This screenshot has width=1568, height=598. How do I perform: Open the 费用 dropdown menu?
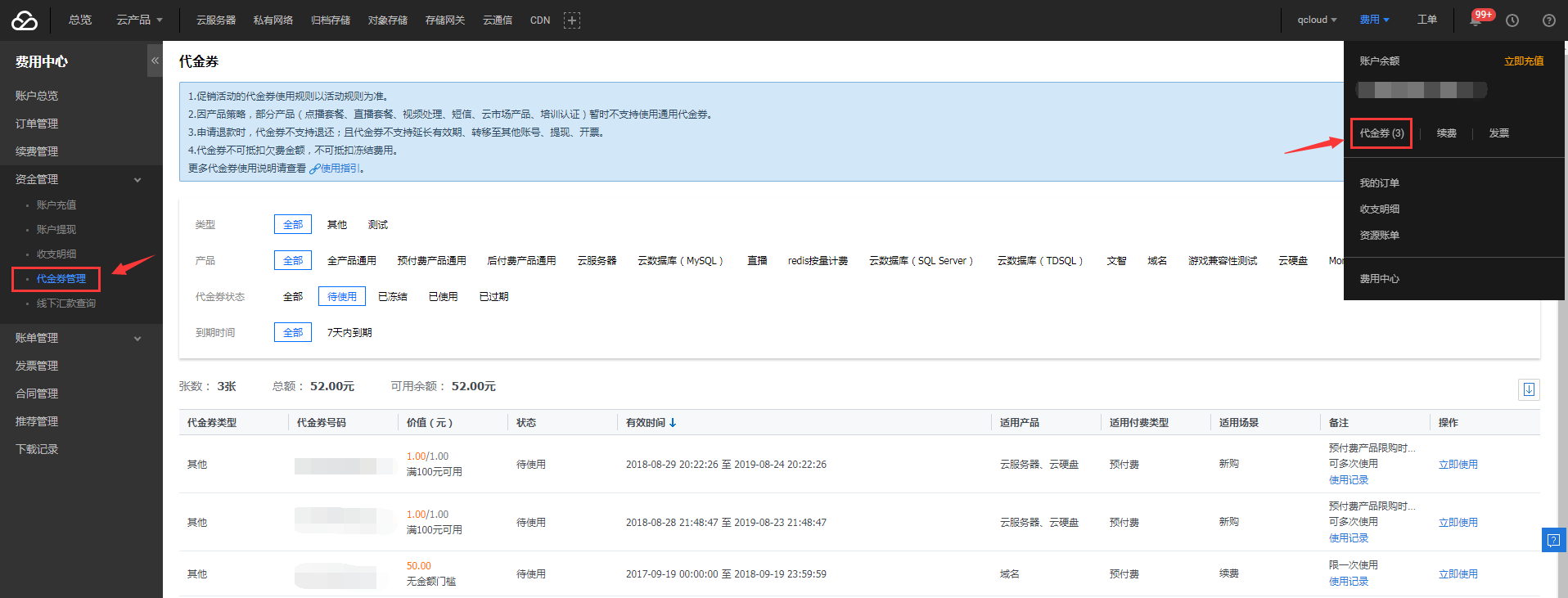point(1374,20)
